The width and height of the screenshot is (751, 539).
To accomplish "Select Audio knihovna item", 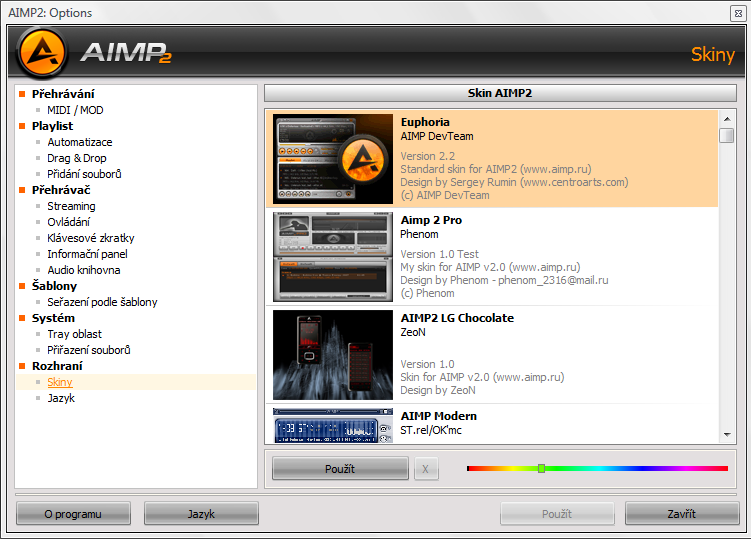I will tap(83, 270).
